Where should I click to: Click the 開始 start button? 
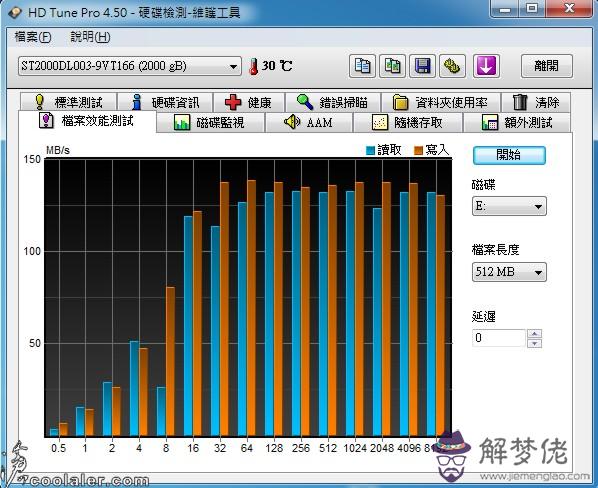pyautogui.click(x=509, y=155)
